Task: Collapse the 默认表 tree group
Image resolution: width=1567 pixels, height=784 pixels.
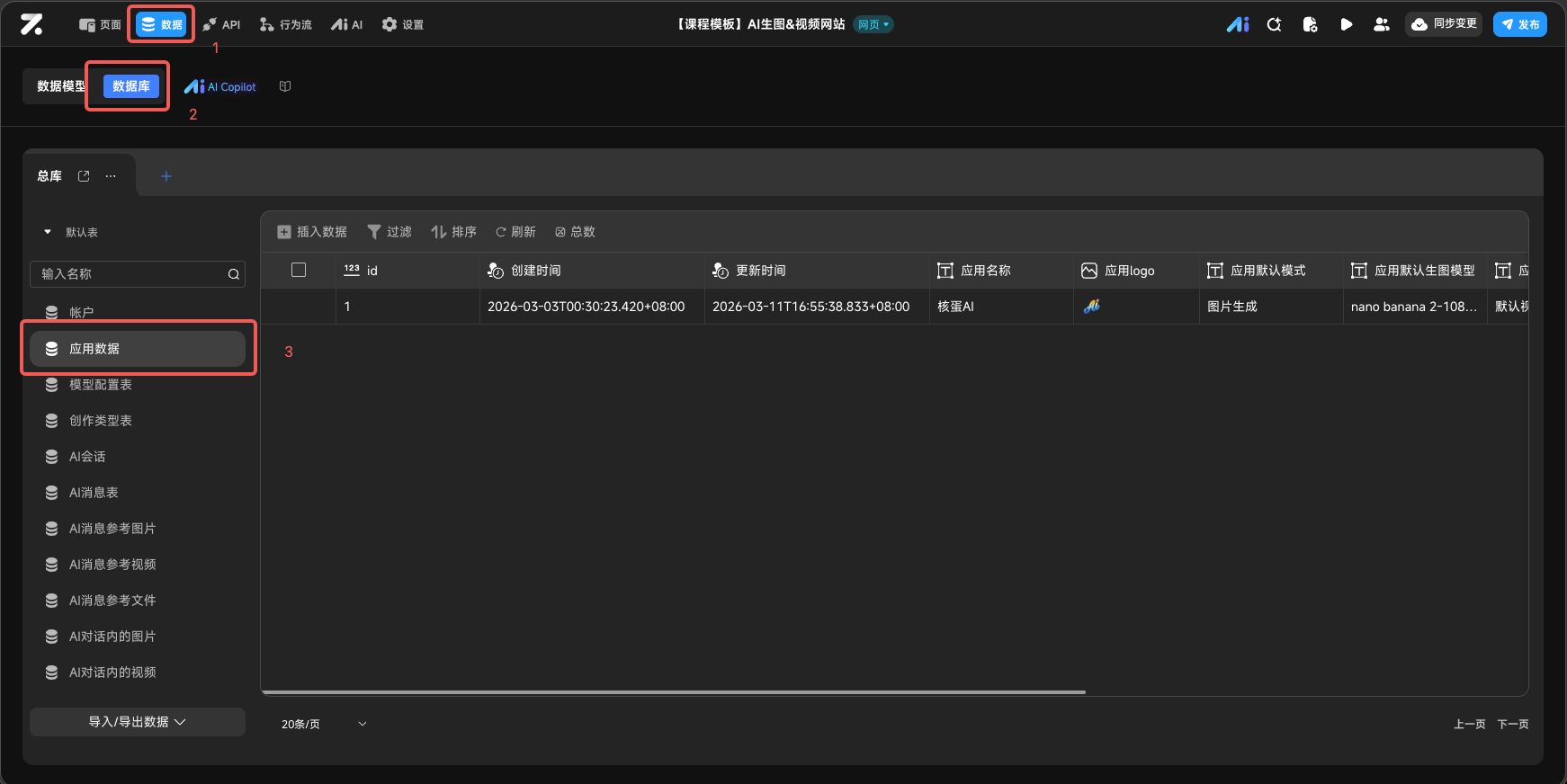Action: pos(48,232)
